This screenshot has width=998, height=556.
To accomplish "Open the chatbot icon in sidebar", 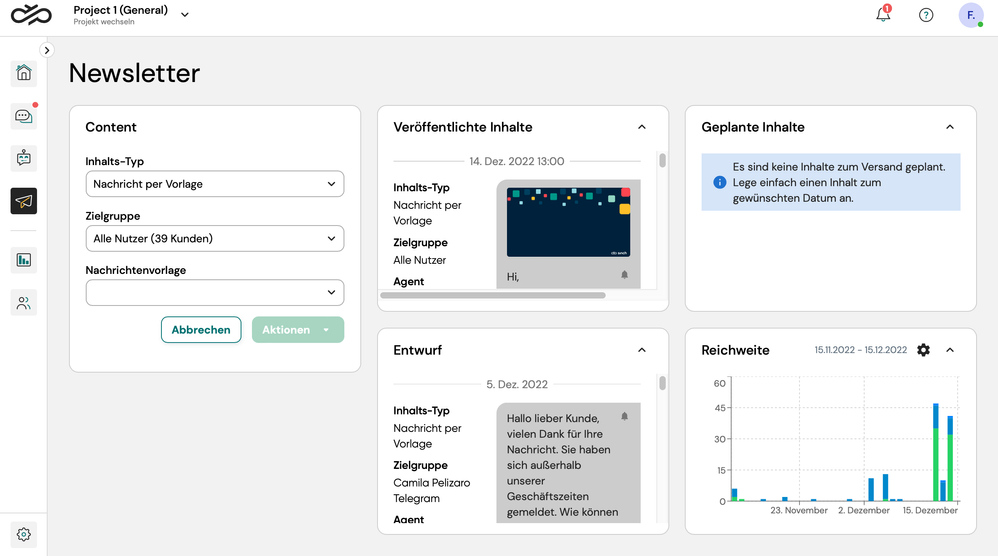I will pos(24,158).
